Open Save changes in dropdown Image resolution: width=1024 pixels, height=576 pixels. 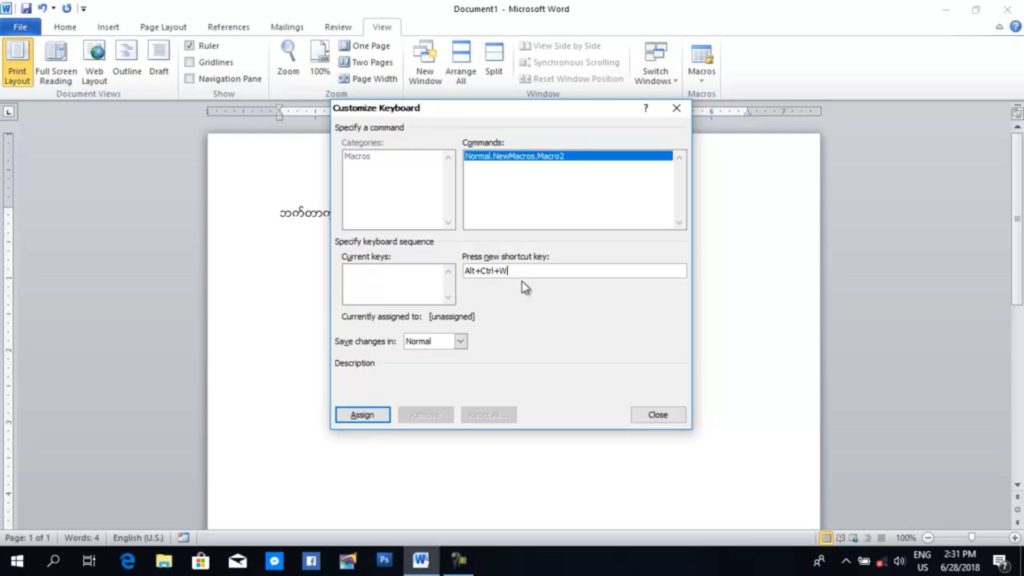point(460,341)
